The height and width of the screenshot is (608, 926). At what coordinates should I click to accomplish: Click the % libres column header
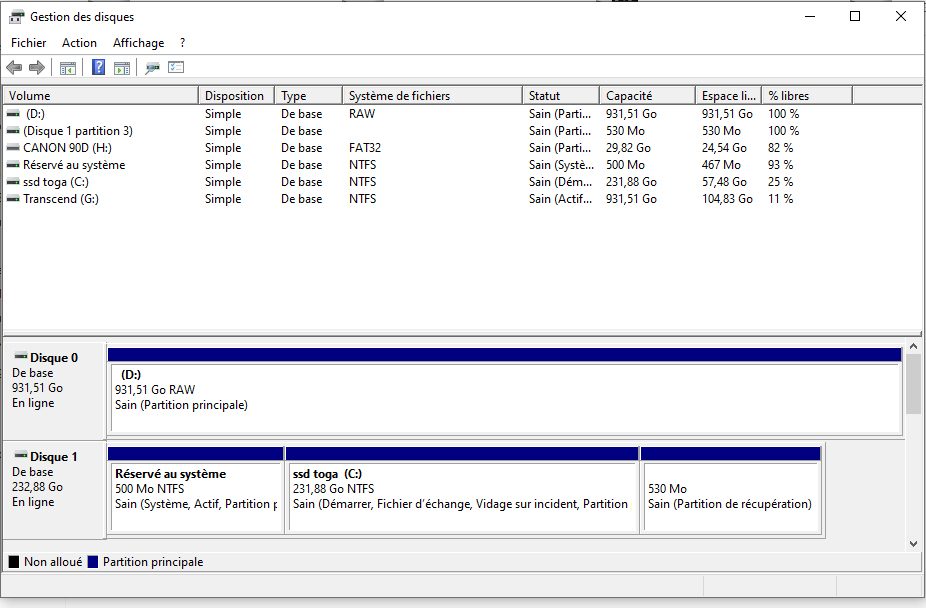(807, 96)
